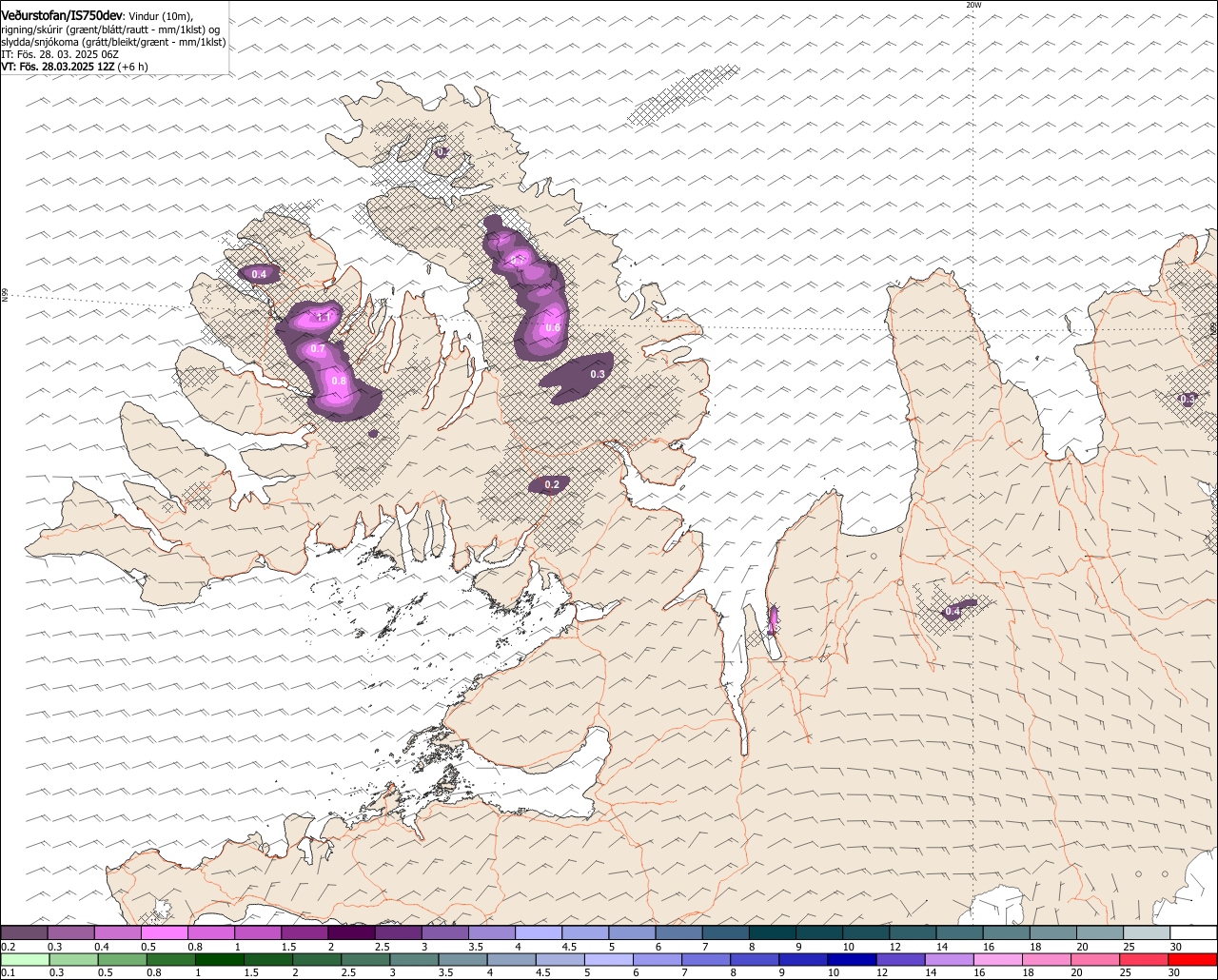Select lower legend swatch between 2.5 and 3
This screenshot has height=980, width=1218.
coord(366,960)
